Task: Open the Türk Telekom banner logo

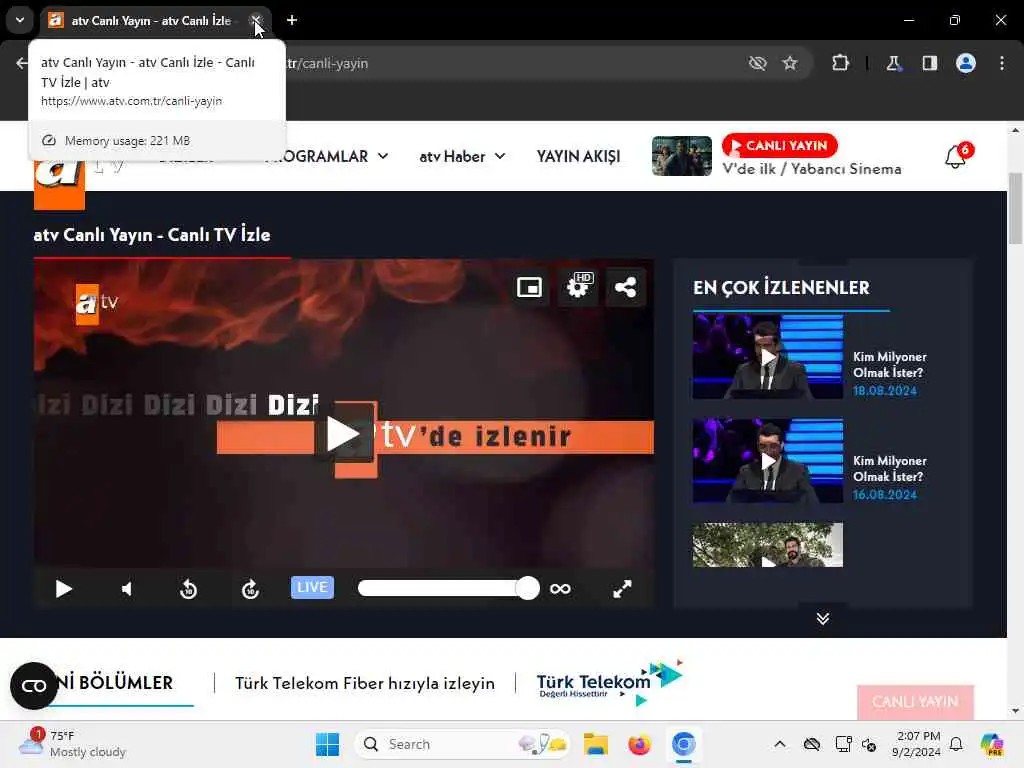Action: (x=609, y=682)
